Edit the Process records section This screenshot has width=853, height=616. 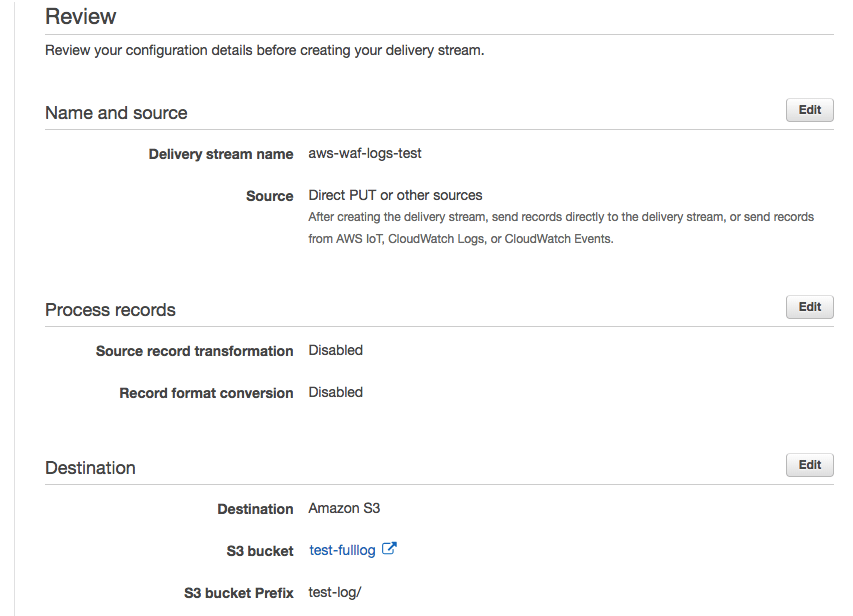click(809, 307)
